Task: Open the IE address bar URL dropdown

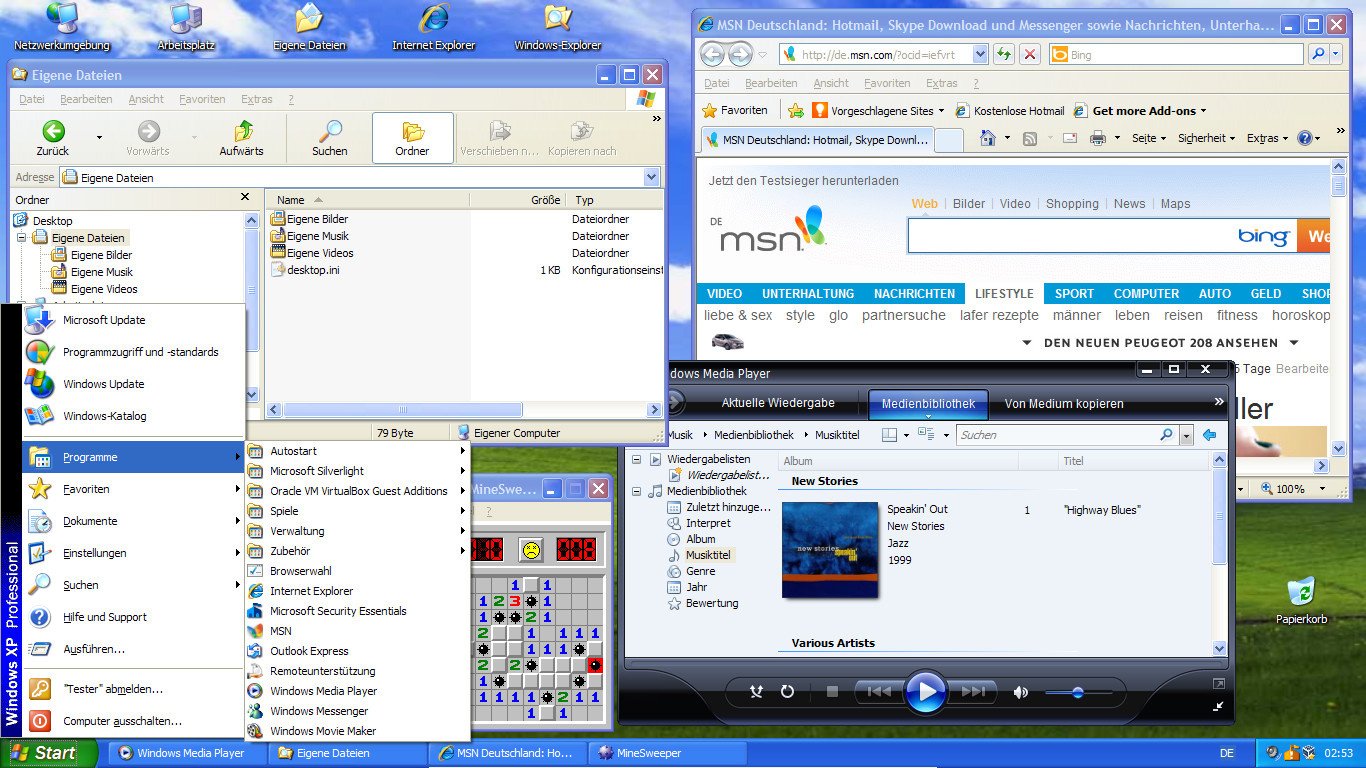Action: [x=980, y=54]
